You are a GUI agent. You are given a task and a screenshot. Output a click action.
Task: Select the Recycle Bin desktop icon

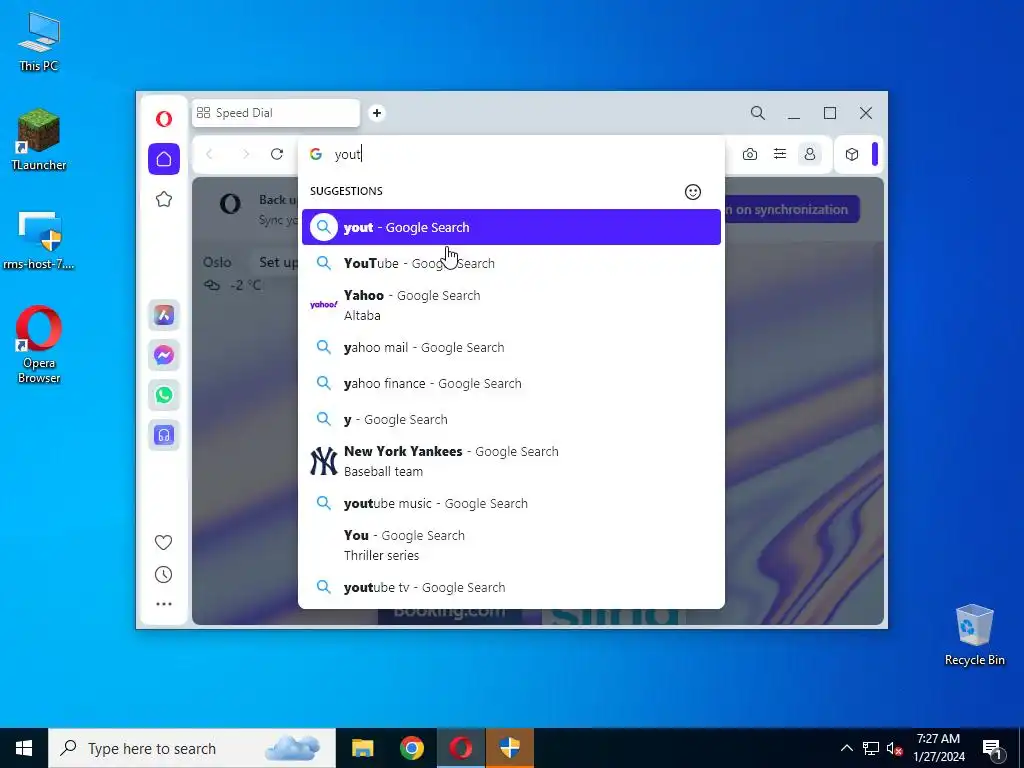(x=974, y=635)
